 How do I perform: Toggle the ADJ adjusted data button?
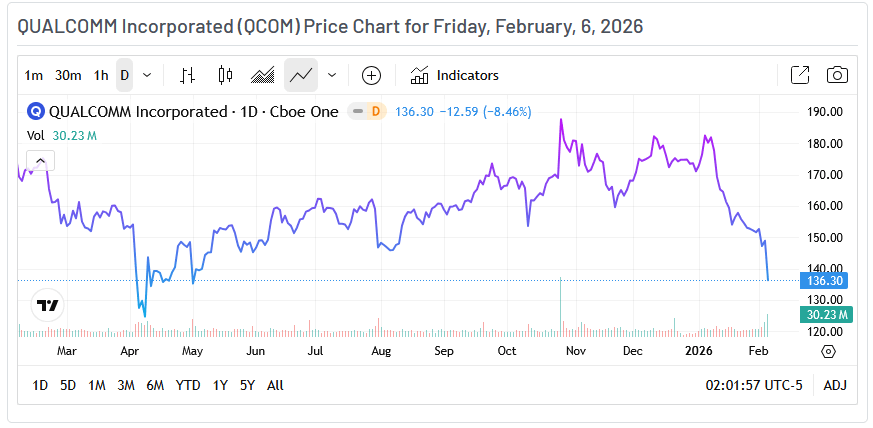tap(834, 385)
